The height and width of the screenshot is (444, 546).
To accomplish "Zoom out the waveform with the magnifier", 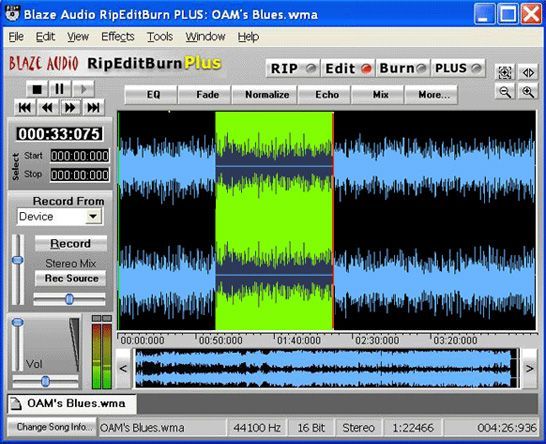I will (x=505, y=92).
